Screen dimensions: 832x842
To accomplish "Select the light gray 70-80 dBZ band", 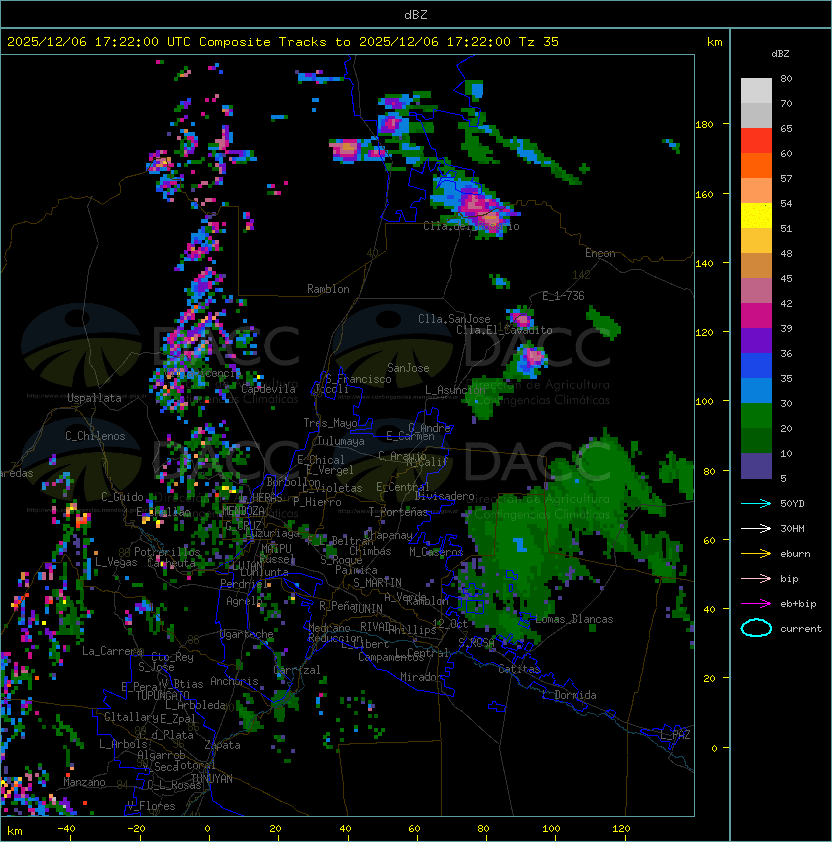I will (x=756, y=91).
